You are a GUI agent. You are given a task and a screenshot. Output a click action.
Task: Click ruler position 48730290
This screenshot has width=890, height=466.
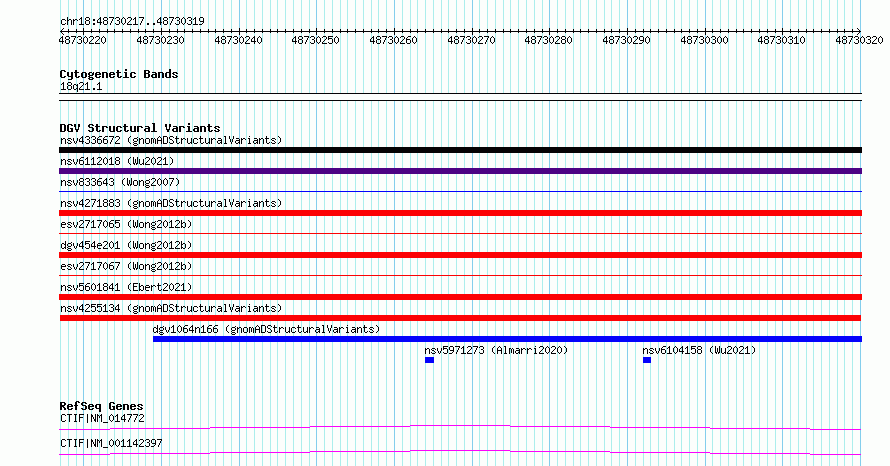[x=626, y=40]
